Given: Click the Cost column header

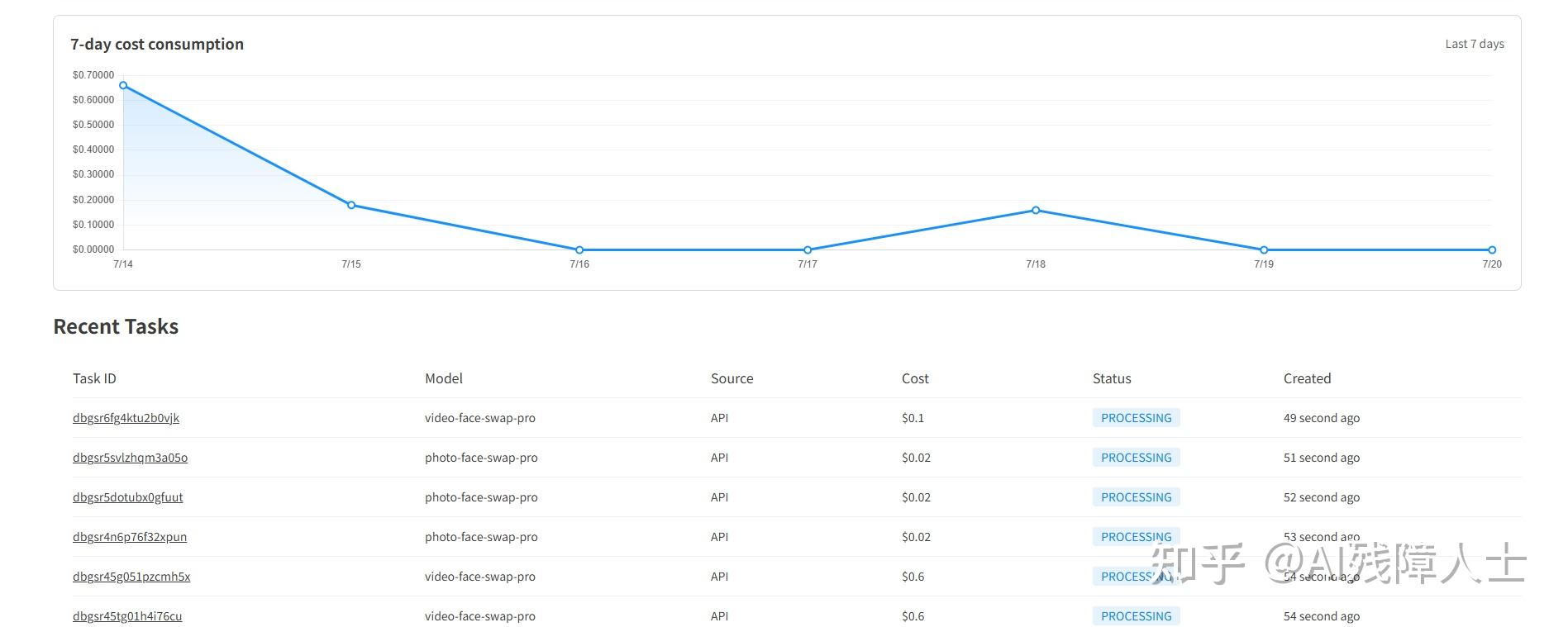Looking at the screenshot, I should click(x=915, y=378).
